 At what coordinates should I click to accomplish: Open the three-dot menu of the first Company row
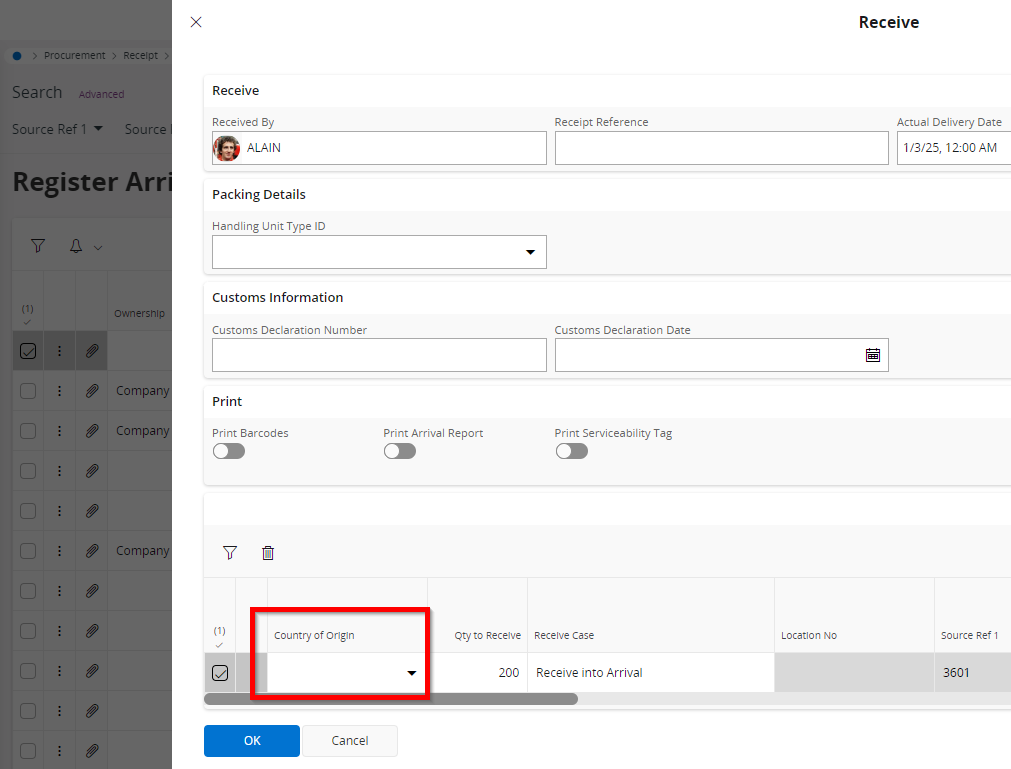[59, 391]
